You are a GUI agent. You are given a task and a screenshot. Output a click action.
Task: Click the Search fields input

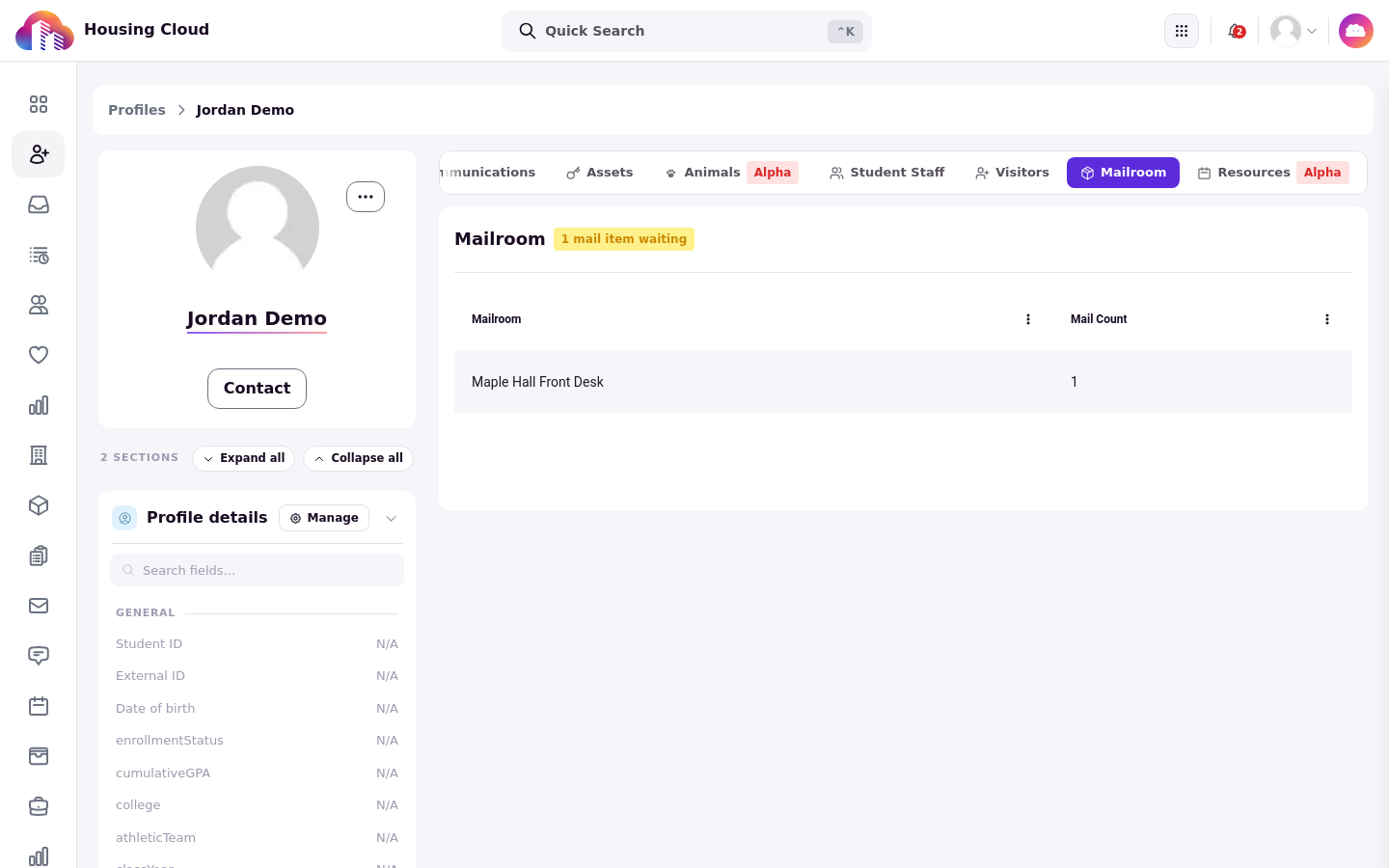tap(257, 570)
